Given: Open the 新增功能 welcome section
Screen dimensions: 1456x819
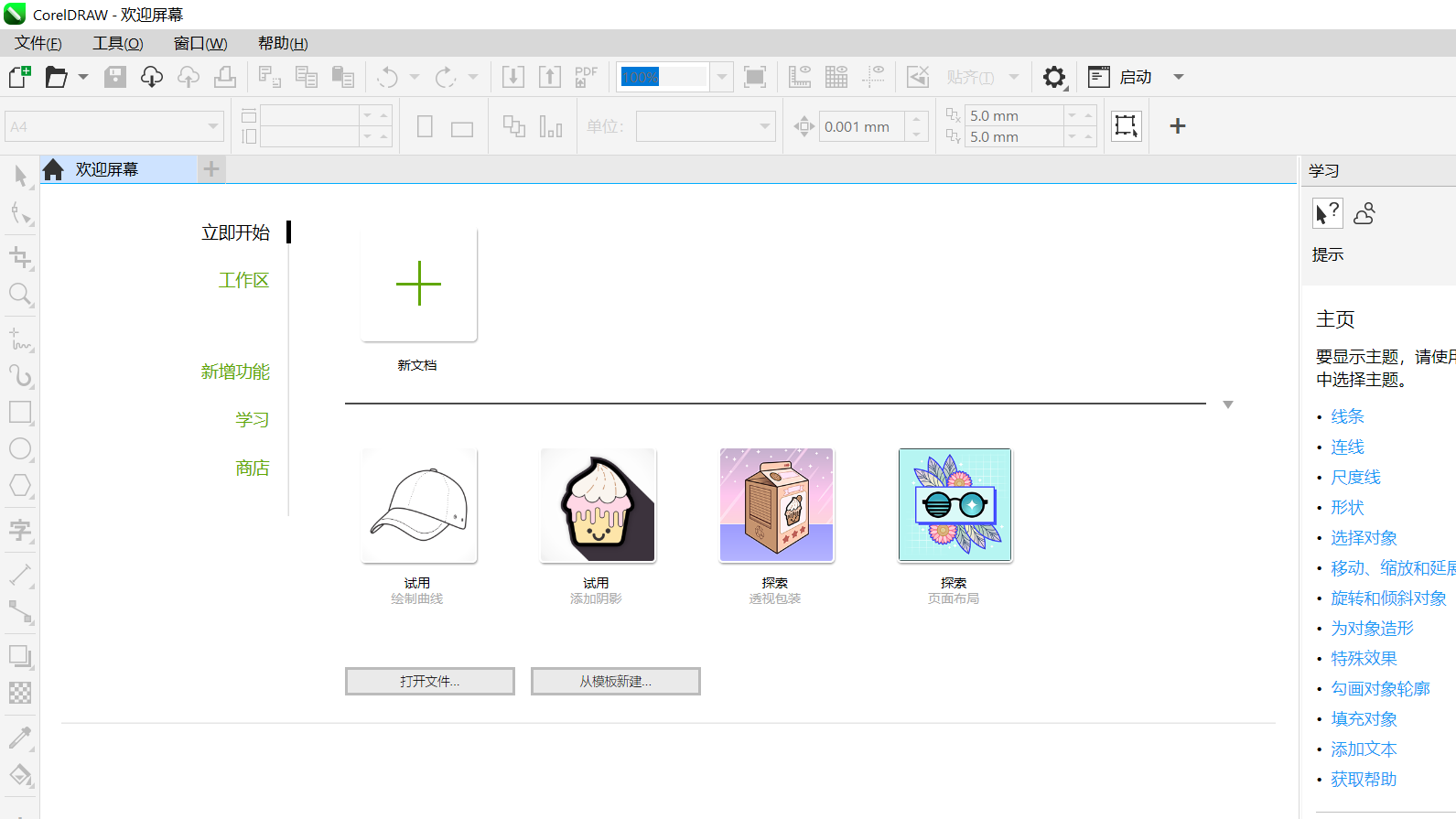Looking at the screenshot, I should point(236,372).
